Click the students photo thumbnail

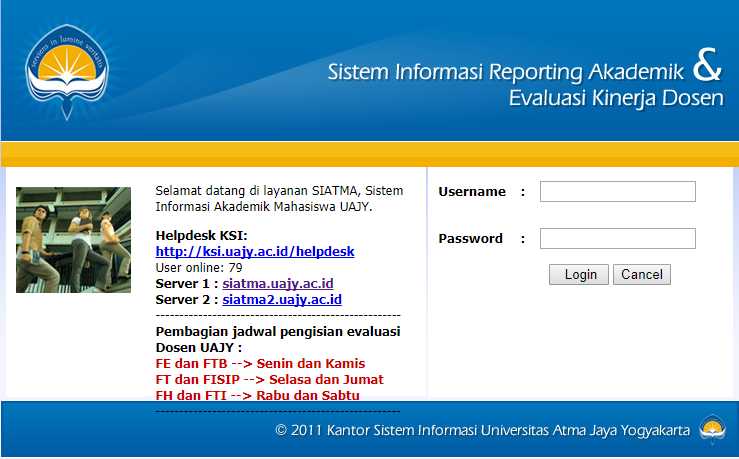73,240
